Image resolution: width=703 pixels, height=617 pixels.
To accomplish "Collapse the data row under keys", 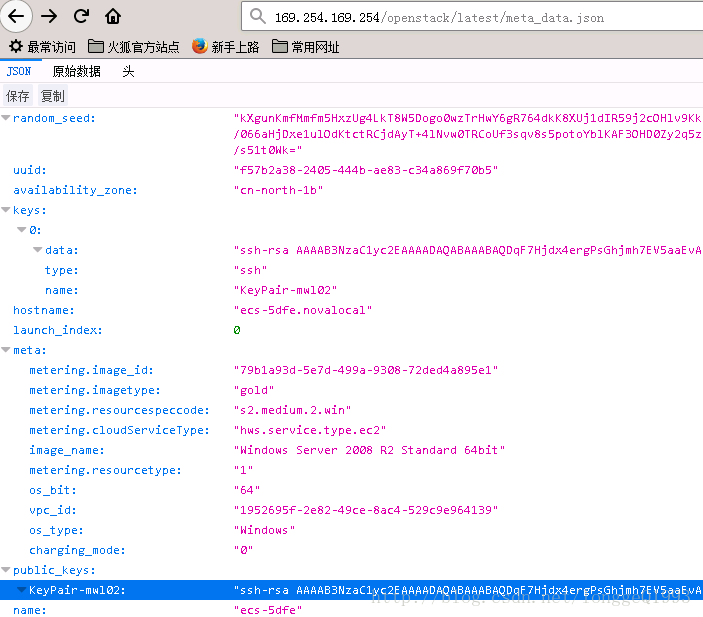I will 38,250.
